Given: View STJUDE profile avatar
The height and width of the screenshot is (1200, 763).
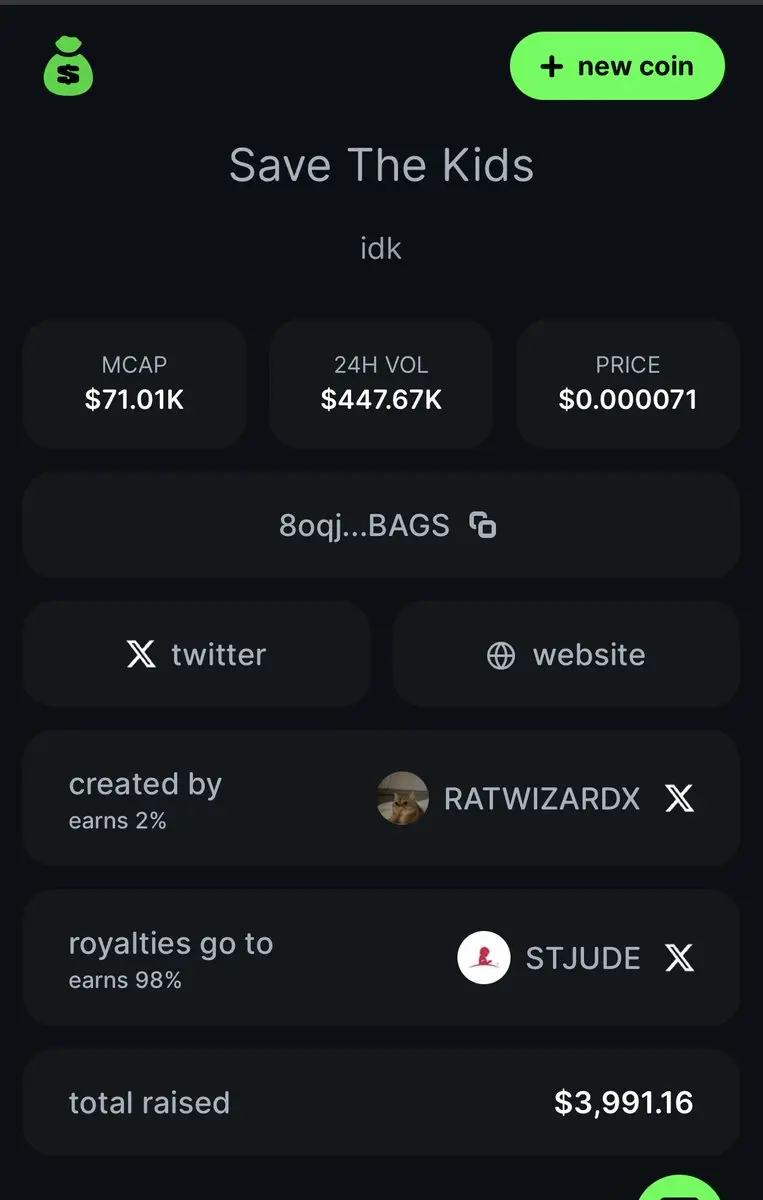Looking at the screenshot, I should point(484,958).
